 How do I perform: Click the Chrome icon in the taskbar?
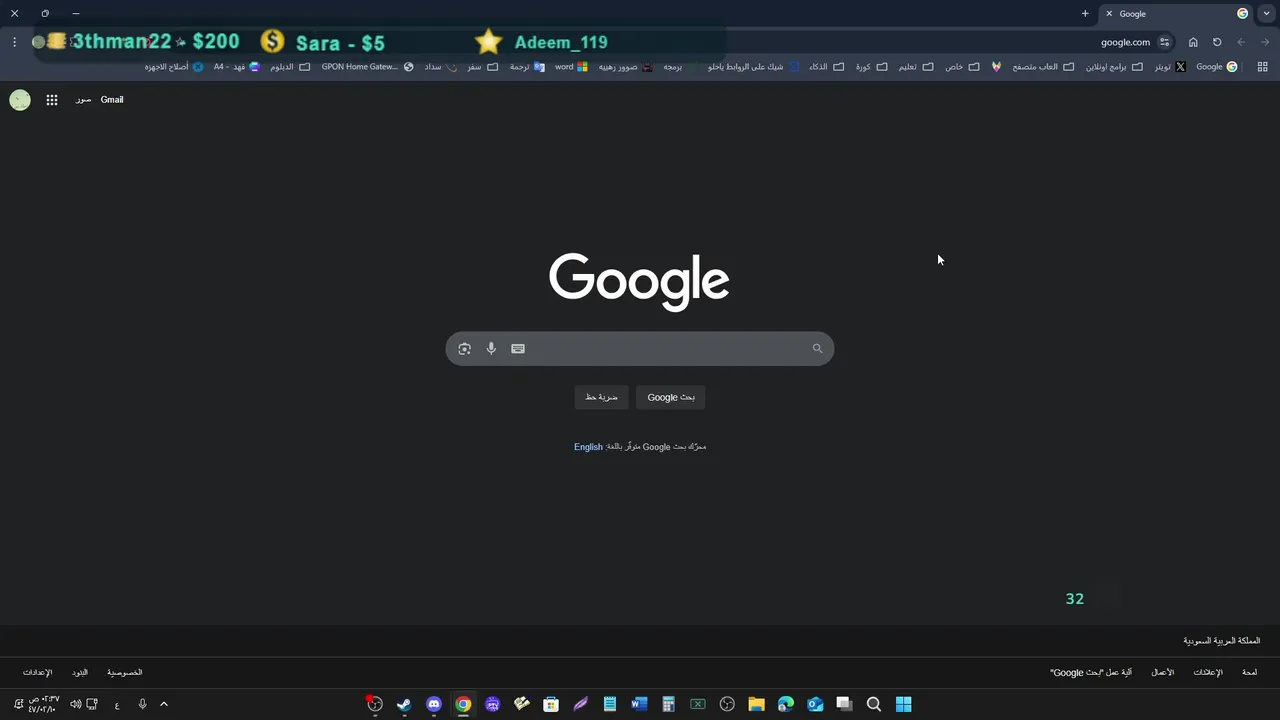[x=463, y=704]
